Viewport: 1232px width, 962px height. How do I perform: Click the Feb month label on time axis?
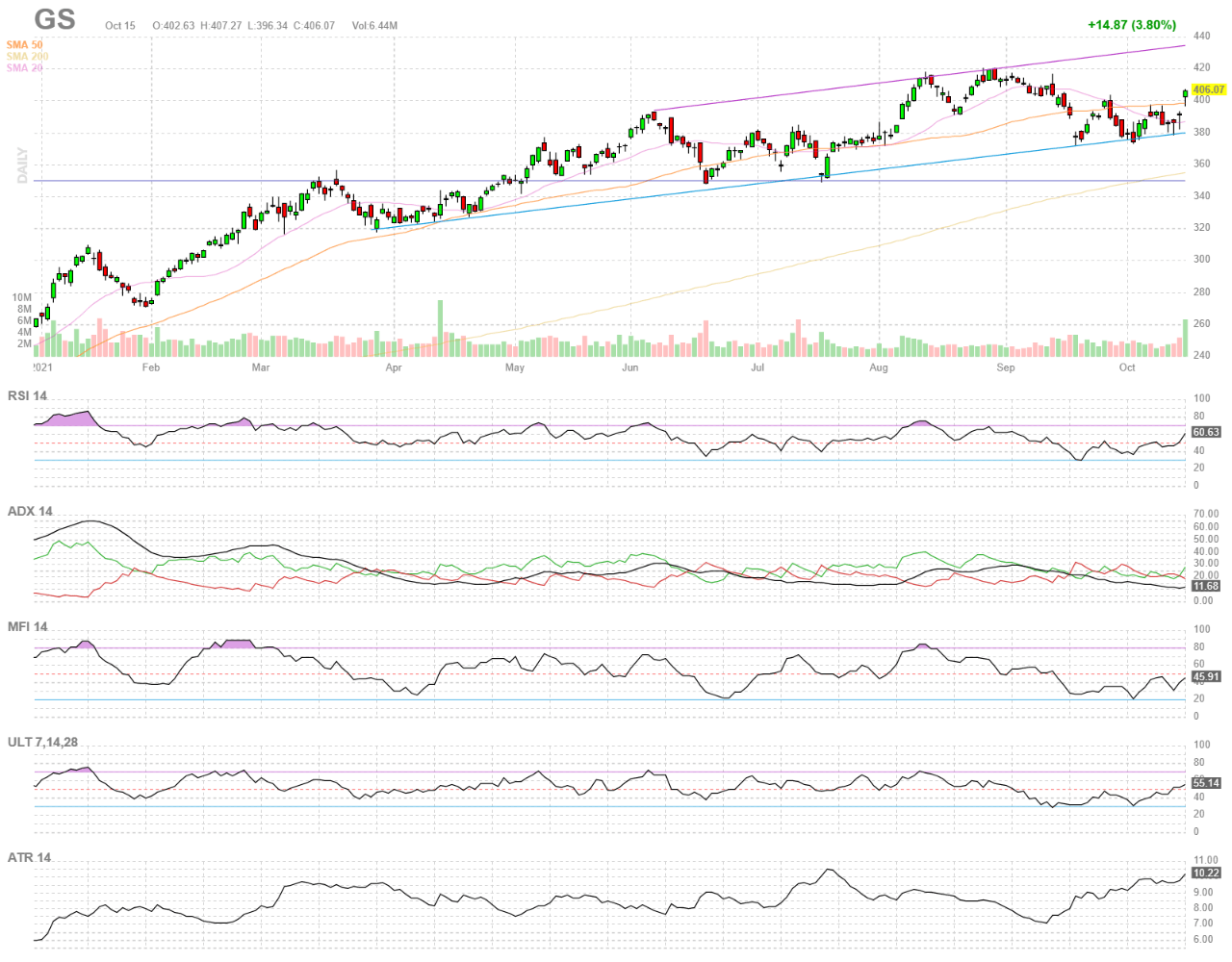[151, 367]
